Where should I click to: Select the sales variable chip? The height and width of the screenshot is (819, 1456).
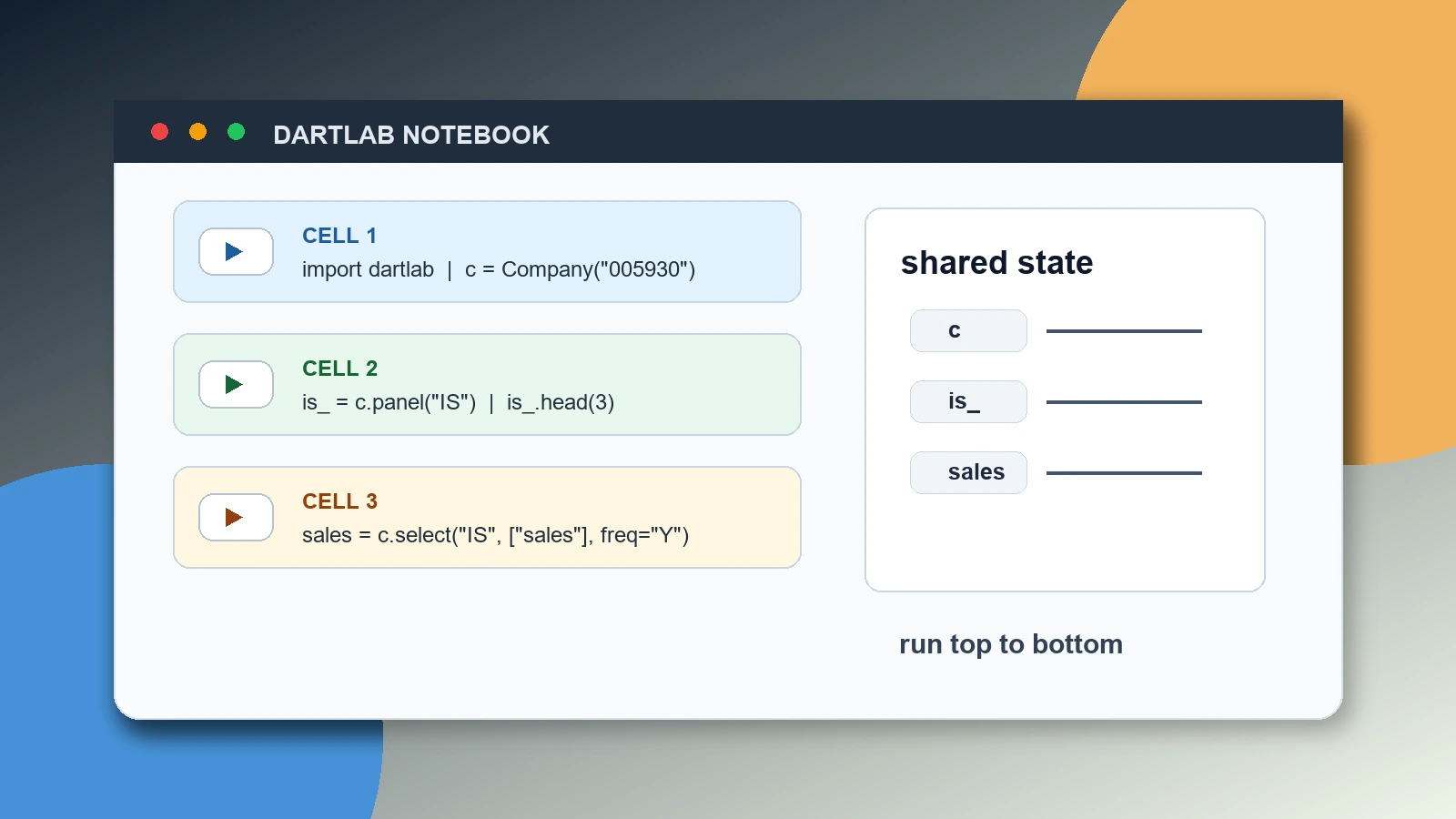[968, 472]
